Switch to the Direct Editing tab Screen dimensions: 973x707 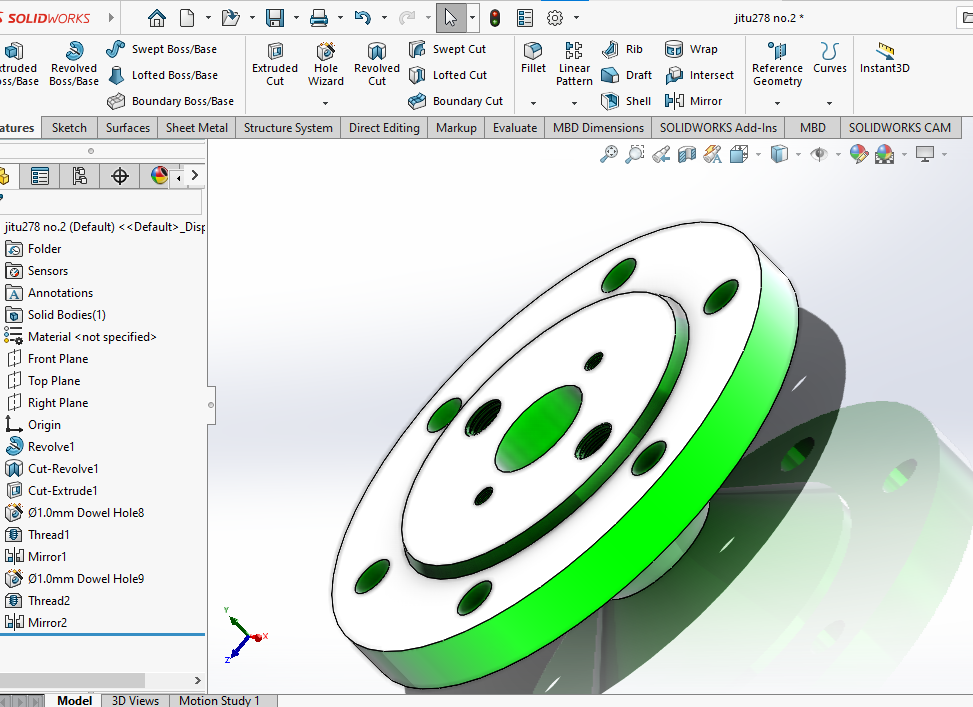click(384, 128)
